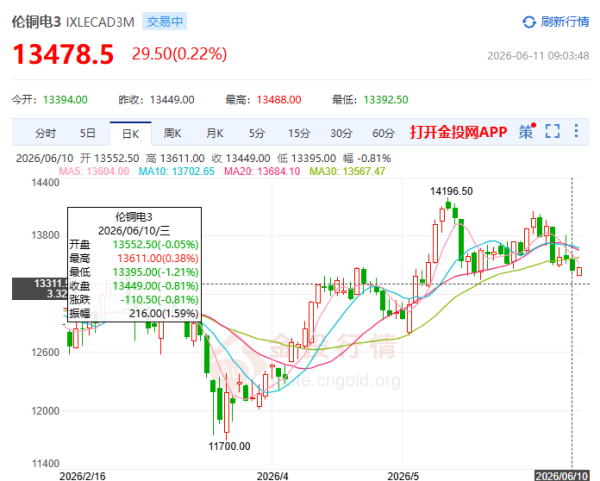Click the 12600 y-axis label
The image size is (600, 481).
(46, 352)
